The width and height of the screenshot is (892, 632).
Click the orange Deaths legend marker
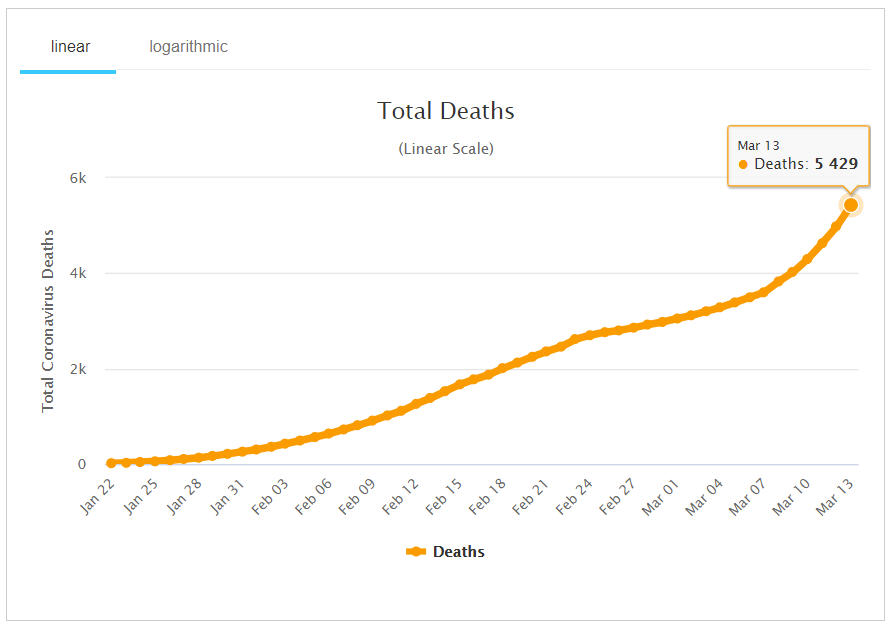416,552
